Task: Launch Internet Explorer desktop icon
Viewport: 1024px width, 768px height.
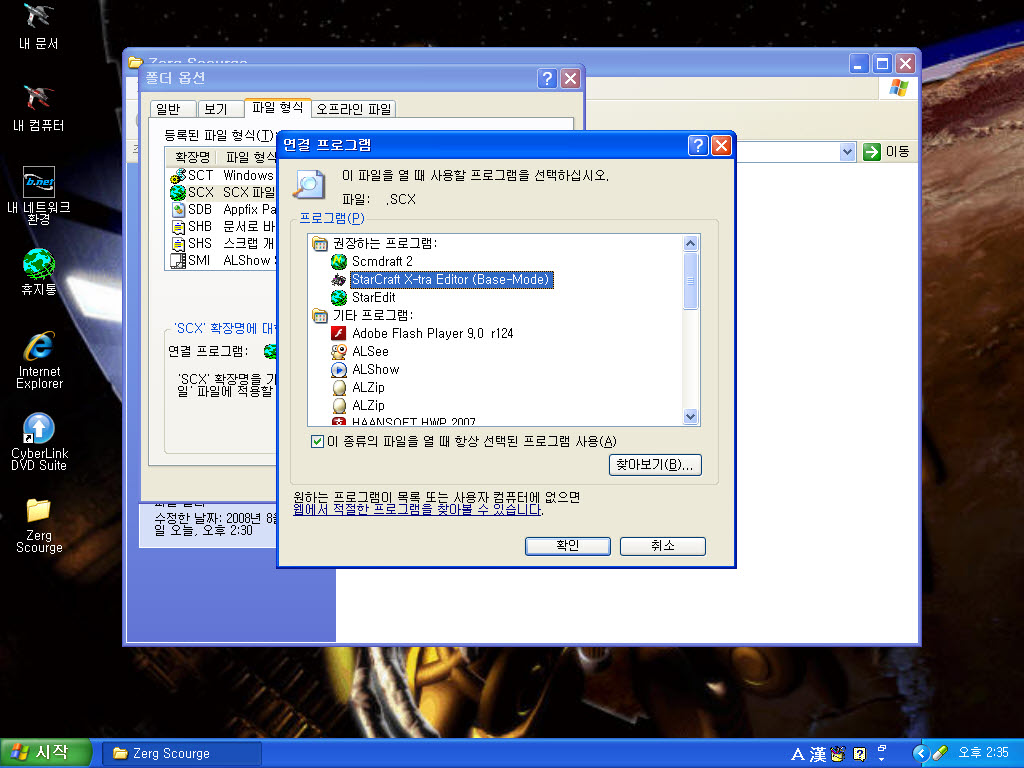Action: pos(39,360)
